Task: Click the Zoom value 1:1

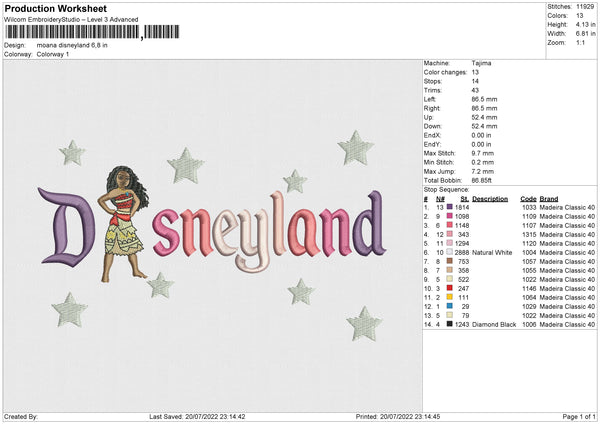Action: [x=580, y=42]
